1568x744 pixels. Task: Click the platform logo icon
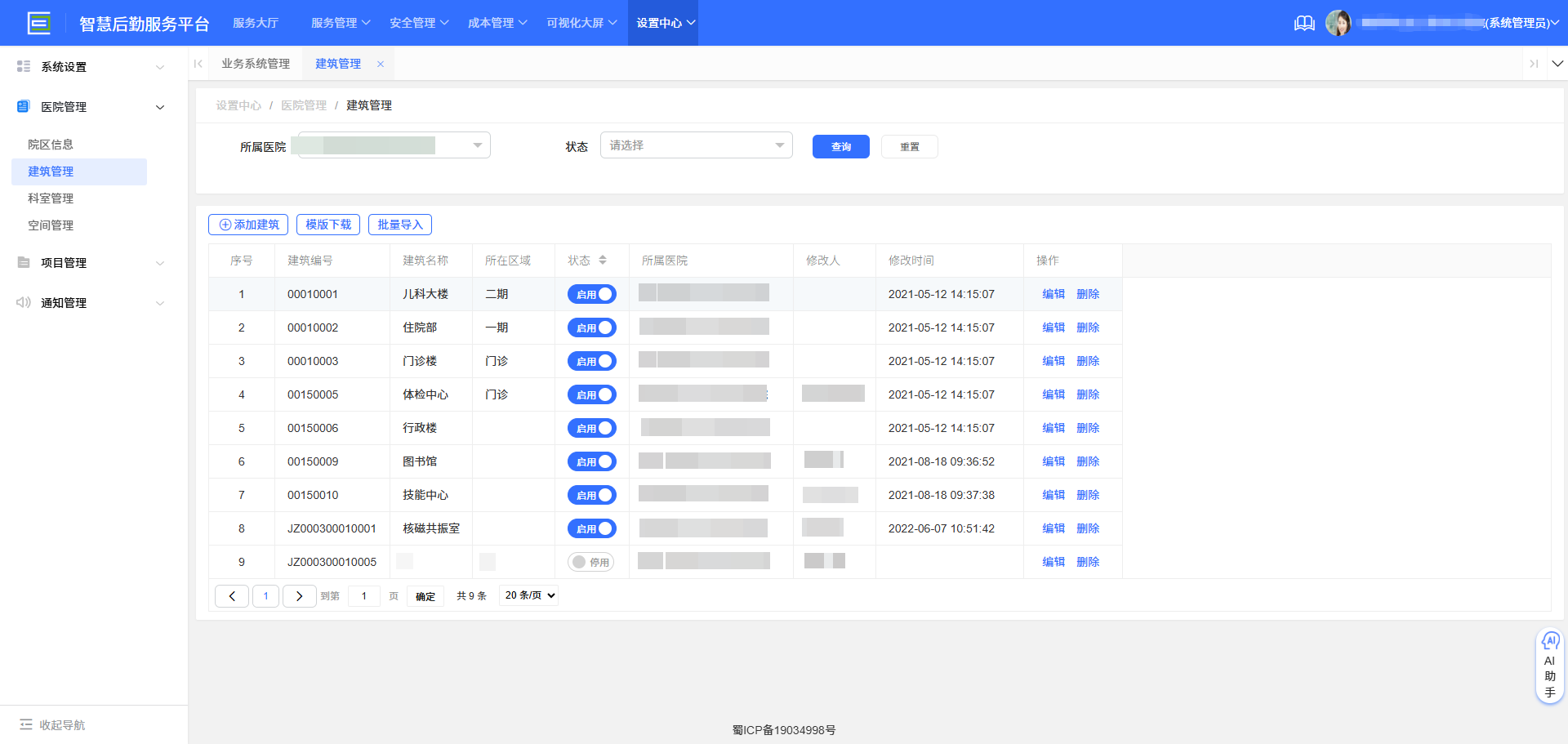point(38,23)
